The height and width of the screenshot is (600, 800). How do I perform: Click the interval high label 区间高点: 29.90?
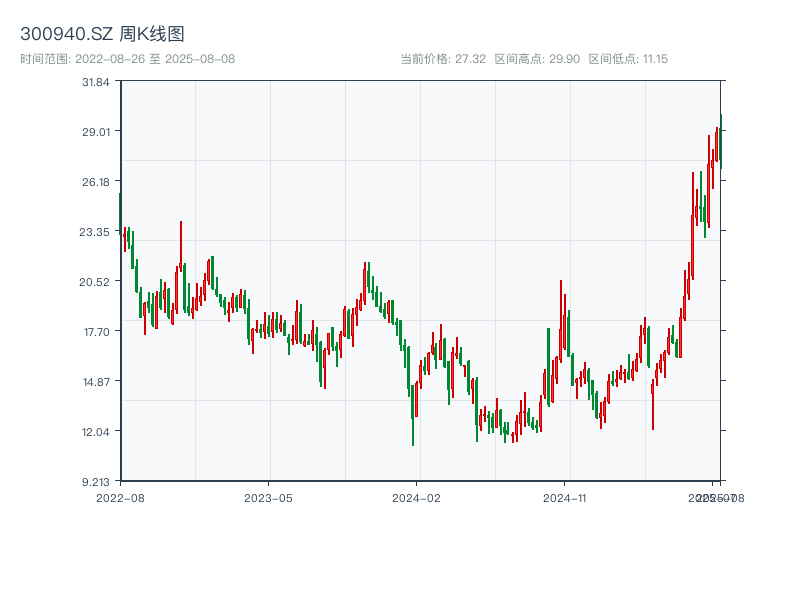tap(537, 59)
